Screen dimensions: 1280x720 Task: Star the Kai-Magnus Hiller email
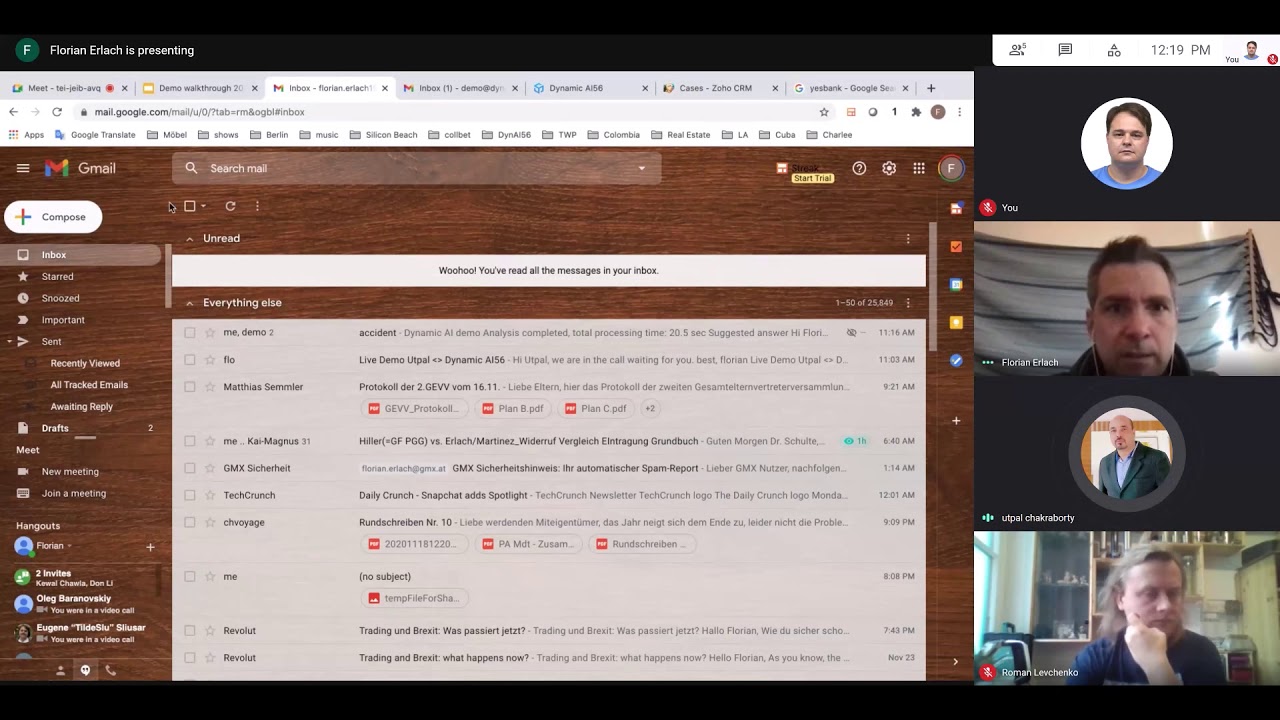(x=210, y=441)
